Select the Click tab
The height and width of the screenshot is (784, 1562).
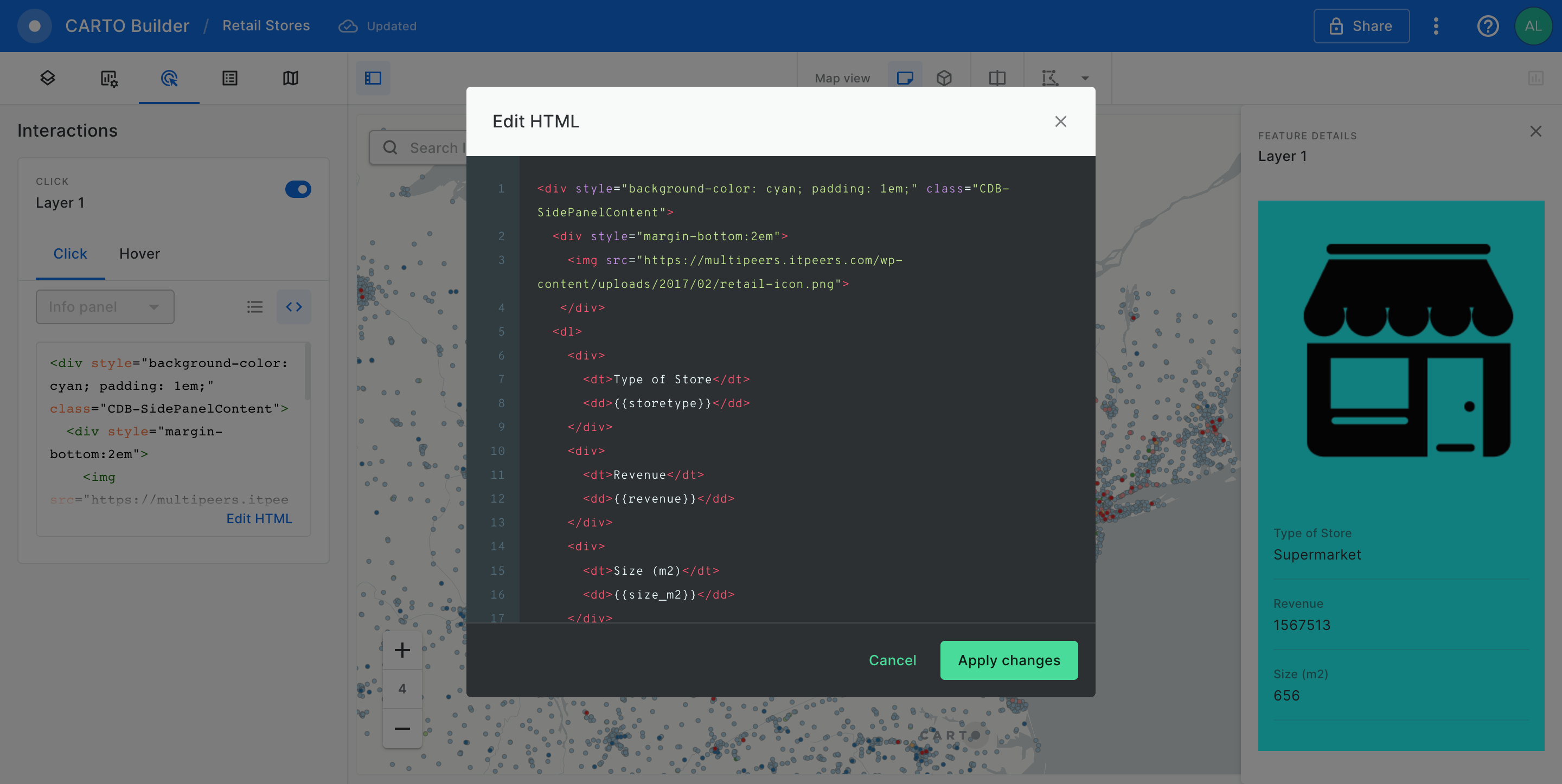70,253
